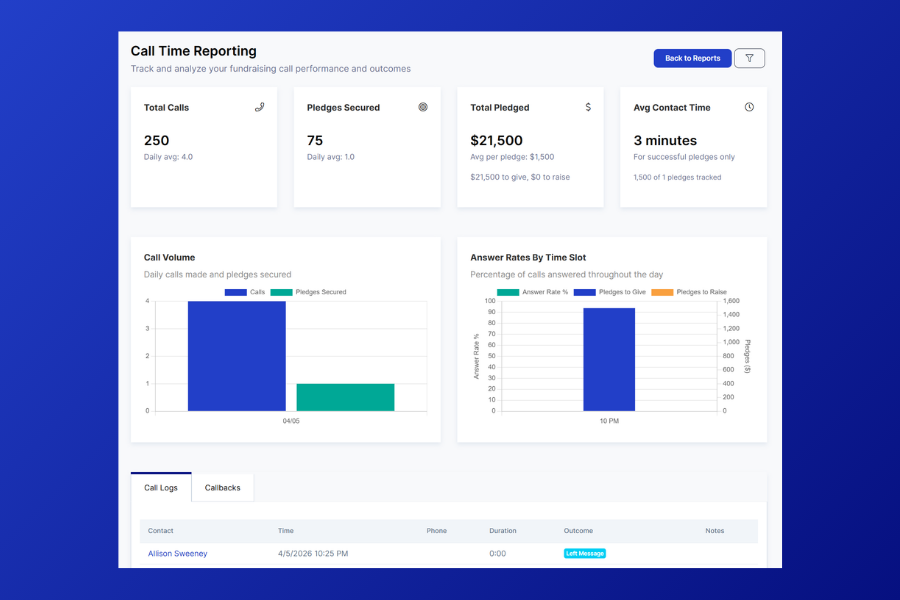Click the blue 10 PM bar in Answer Rates
The width and height of the screenshot is (900, 600).
pos(609,359)
